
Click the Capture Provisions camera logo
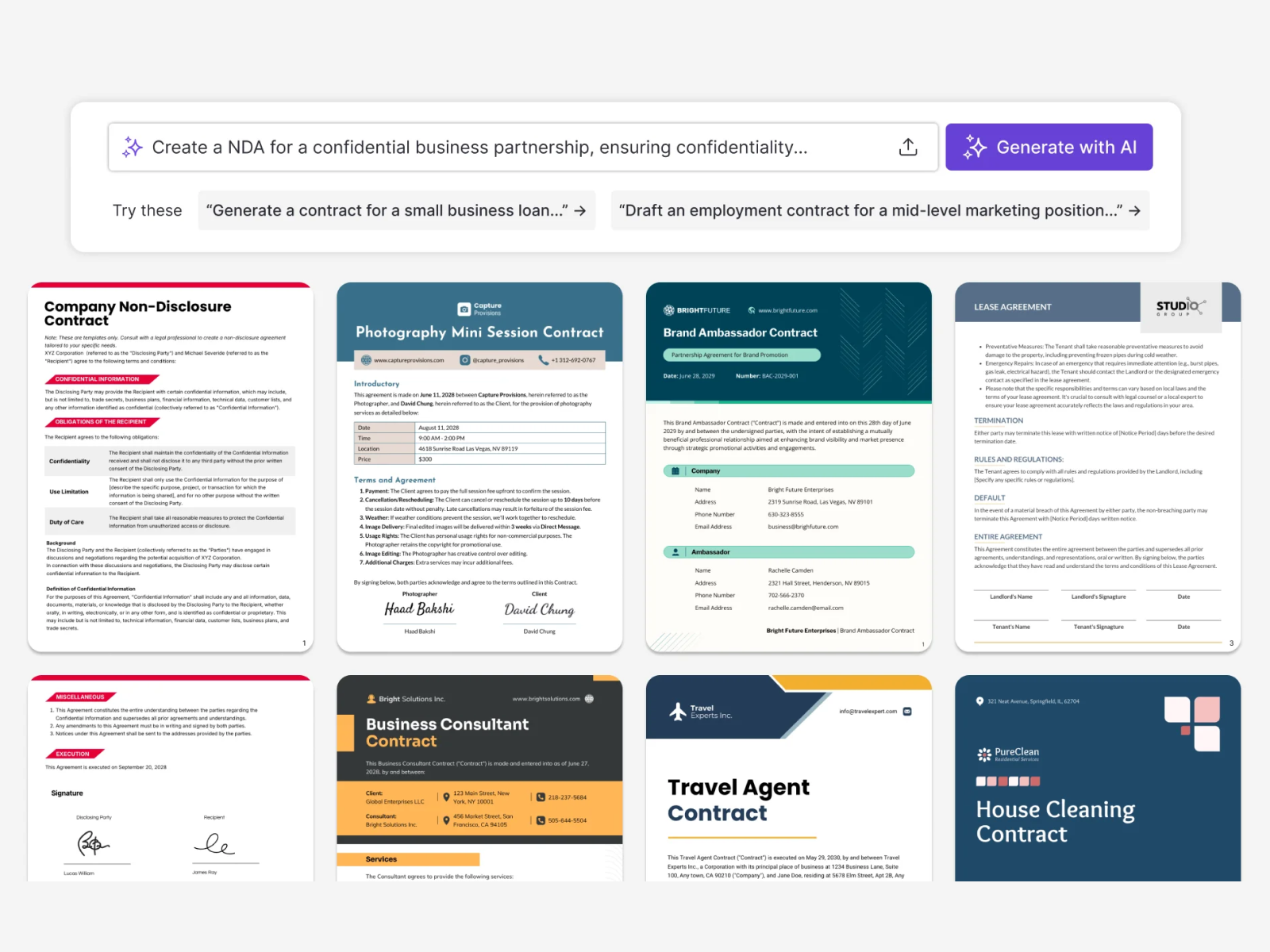(464, 309)
